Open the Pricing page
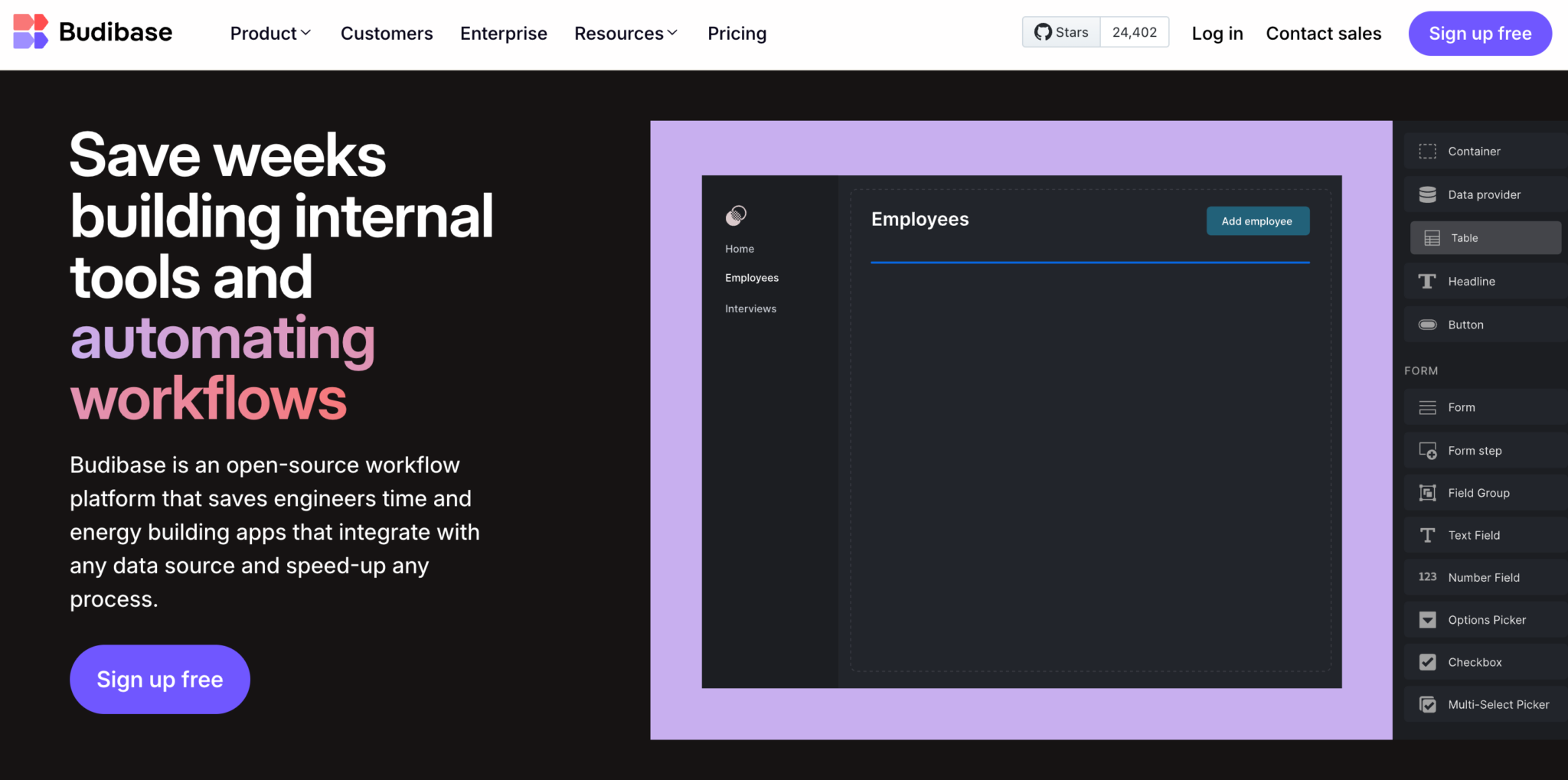Image resolution: width=1568 pixels, height=780 pixels. 737,33
